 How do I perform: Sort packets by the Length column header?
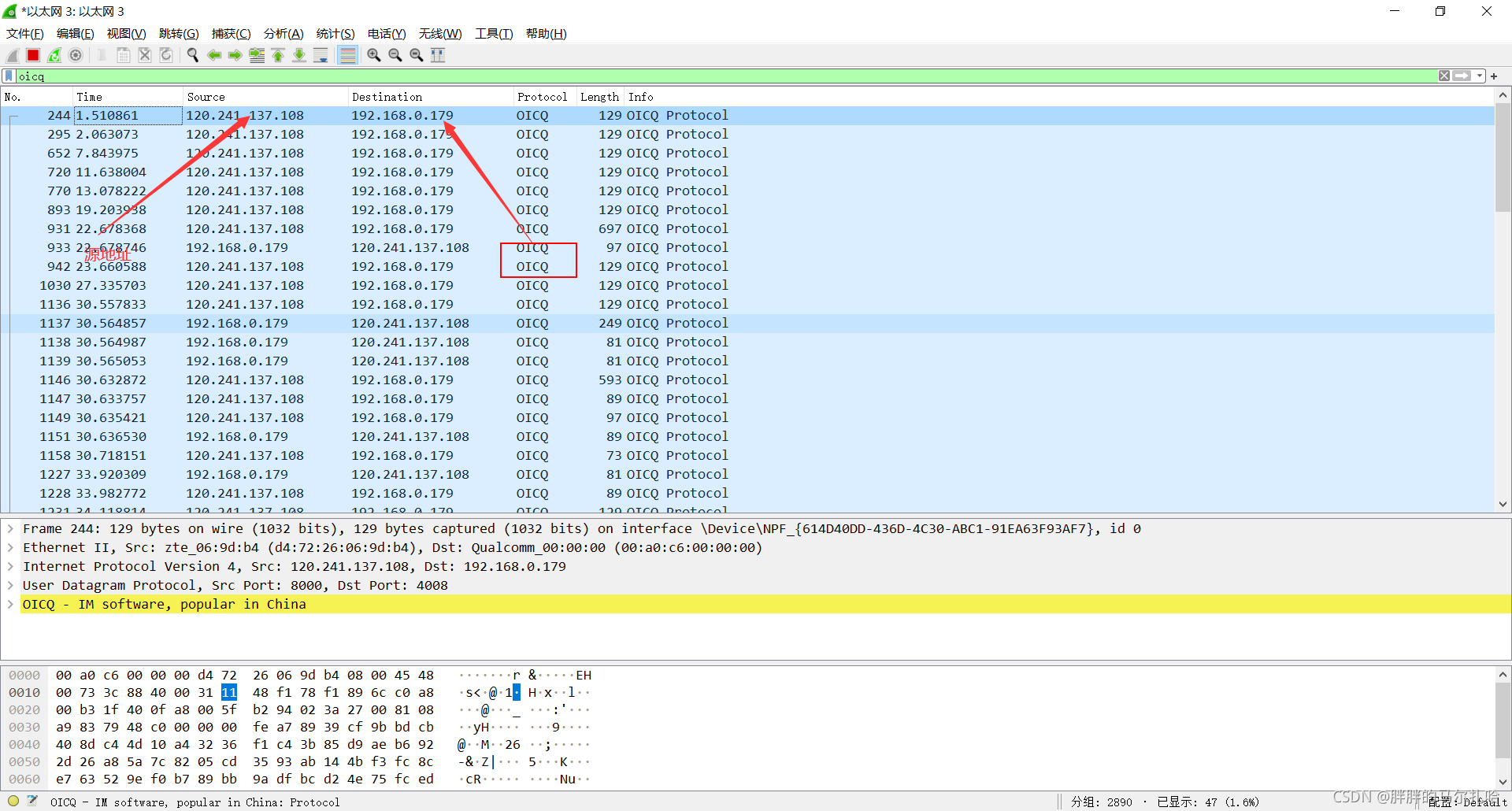[x=599, y=97]
